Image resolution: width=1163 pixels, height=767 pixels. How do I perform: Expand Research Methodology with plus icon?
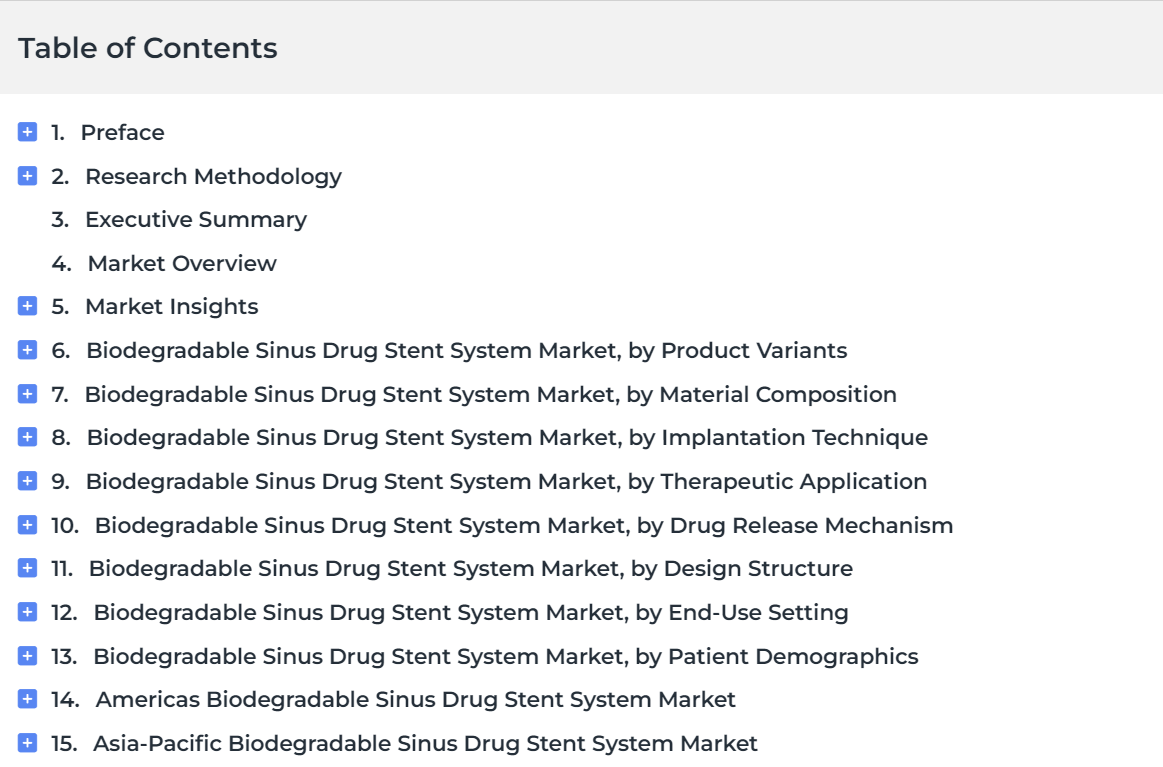tap(28, 176)
